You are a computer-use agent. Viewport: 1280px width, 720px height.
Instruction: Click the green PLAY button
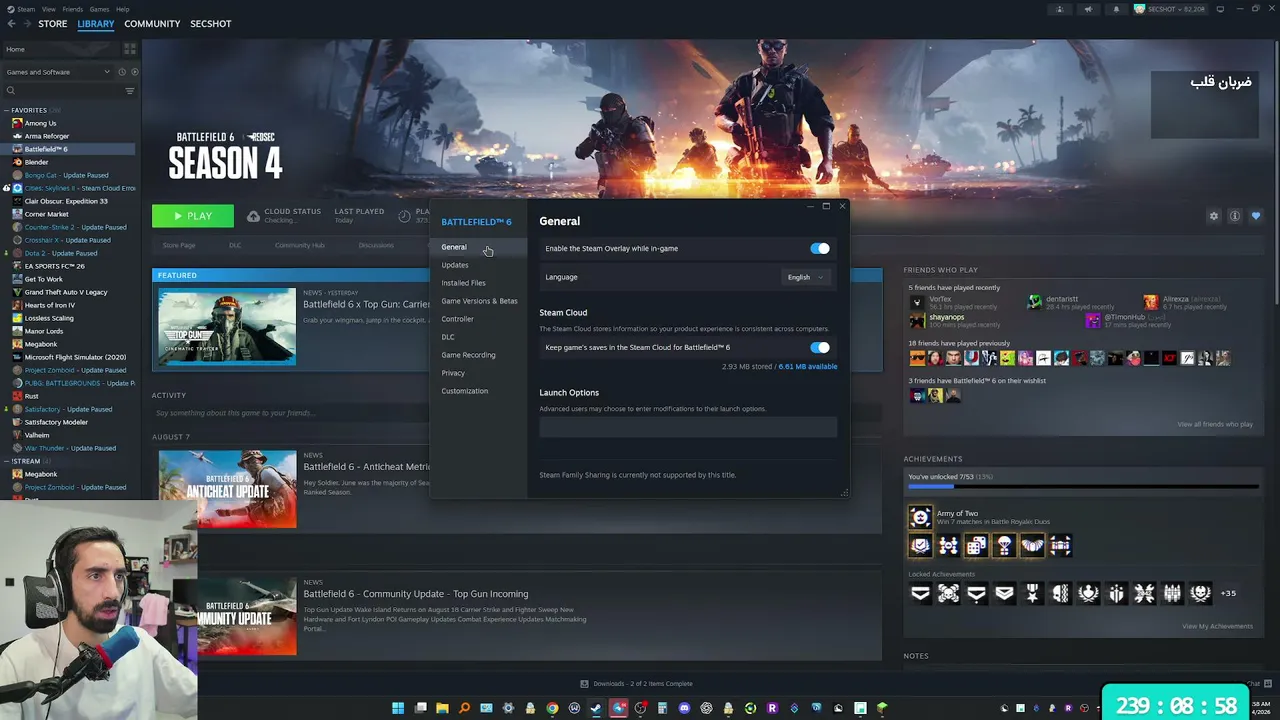click(193, 216)
